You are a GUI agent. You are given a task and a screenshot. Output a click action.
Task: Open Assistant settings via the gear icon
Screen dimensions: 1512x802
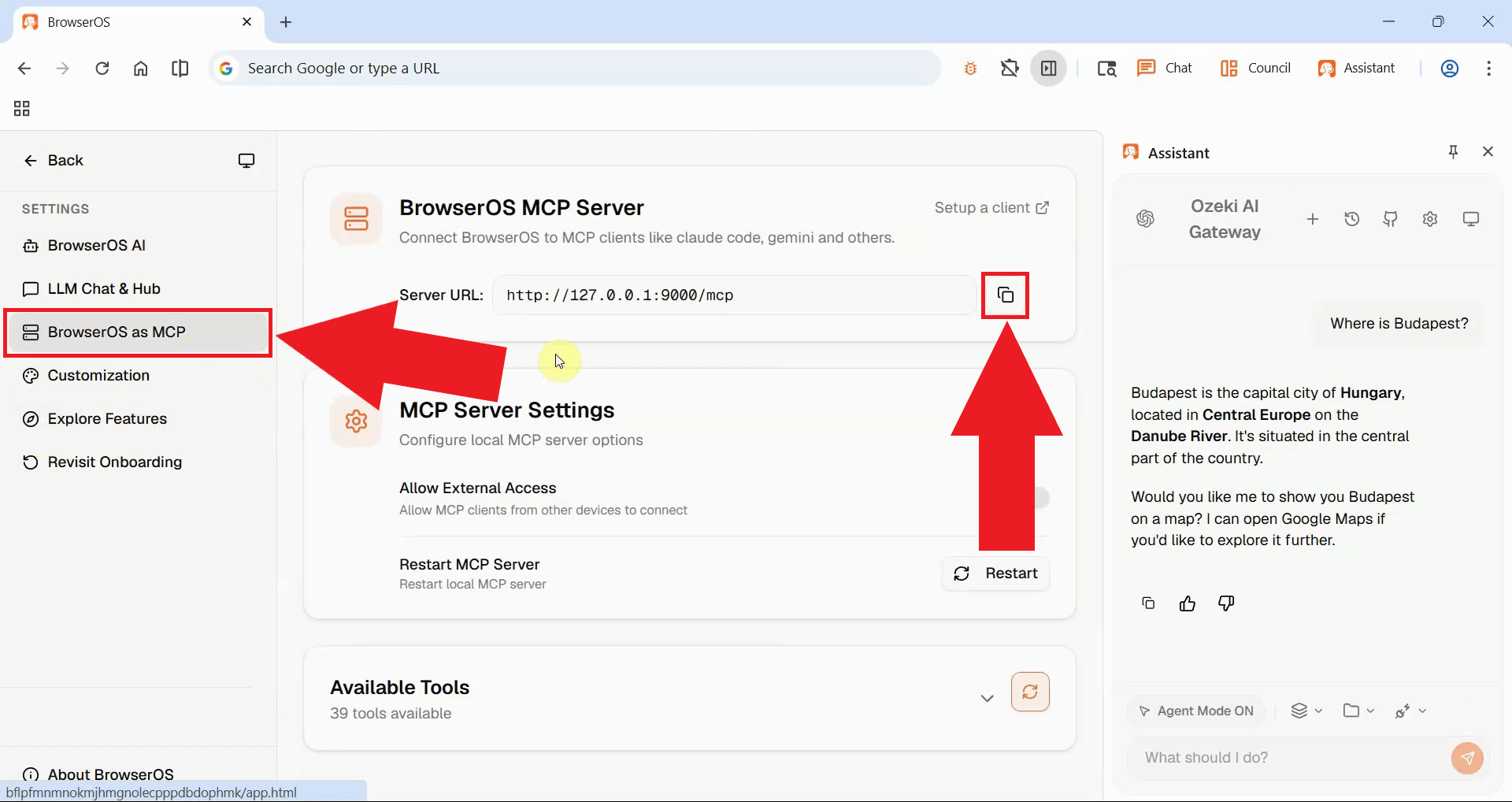(1431, 219)
